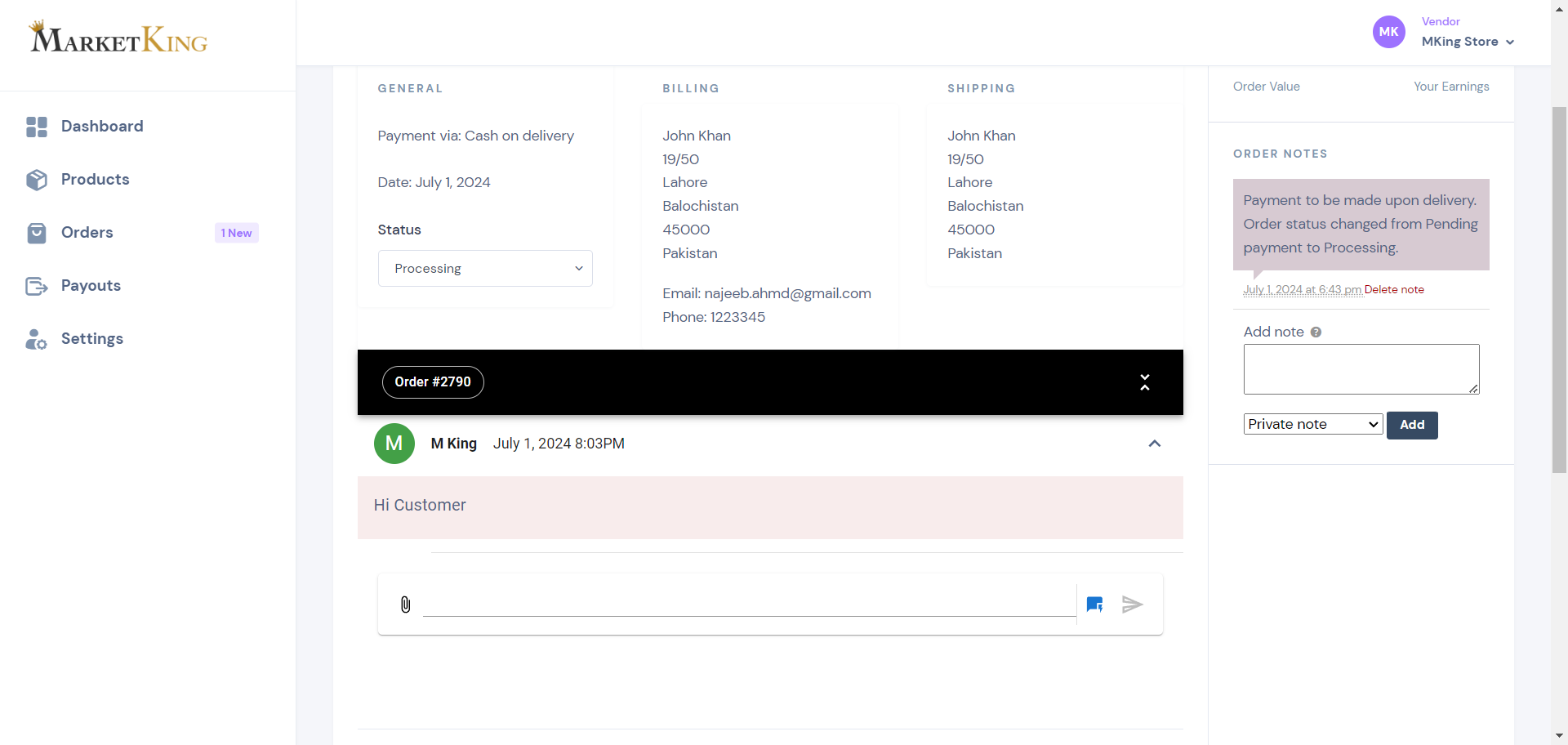The height and width of the screenshot is (745, 1568).
Task: Click the attachment paperclip icon
Action: tap(405, 604)
